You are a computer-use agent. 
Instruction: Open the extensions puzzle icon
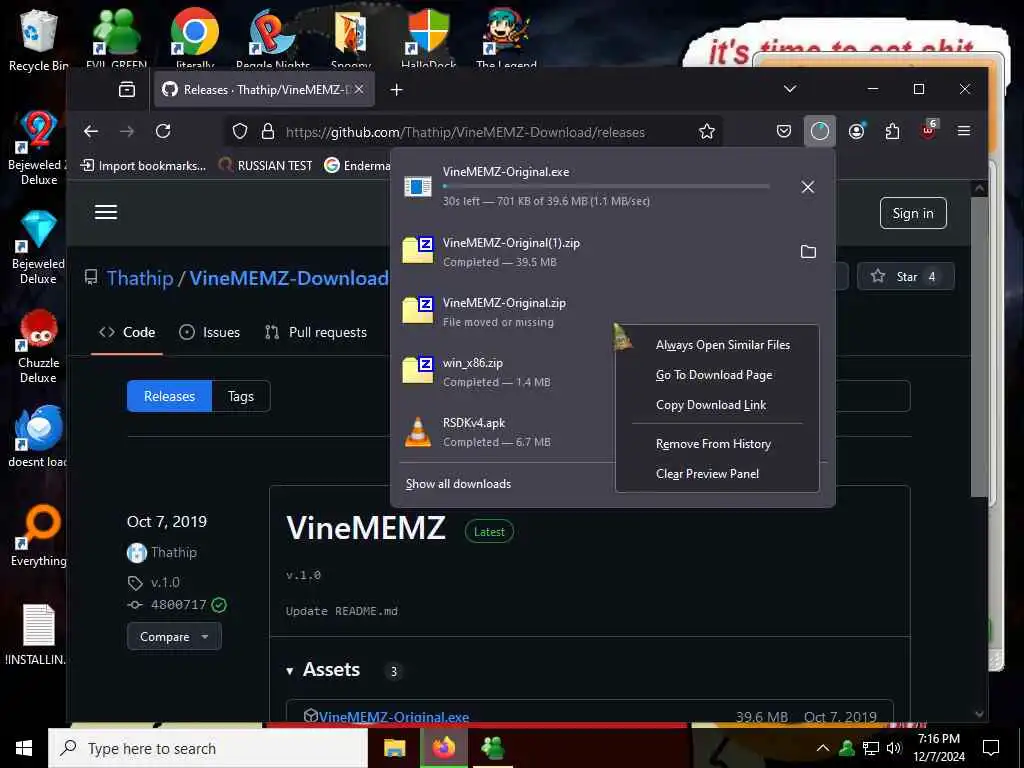[x=892, y=131]
